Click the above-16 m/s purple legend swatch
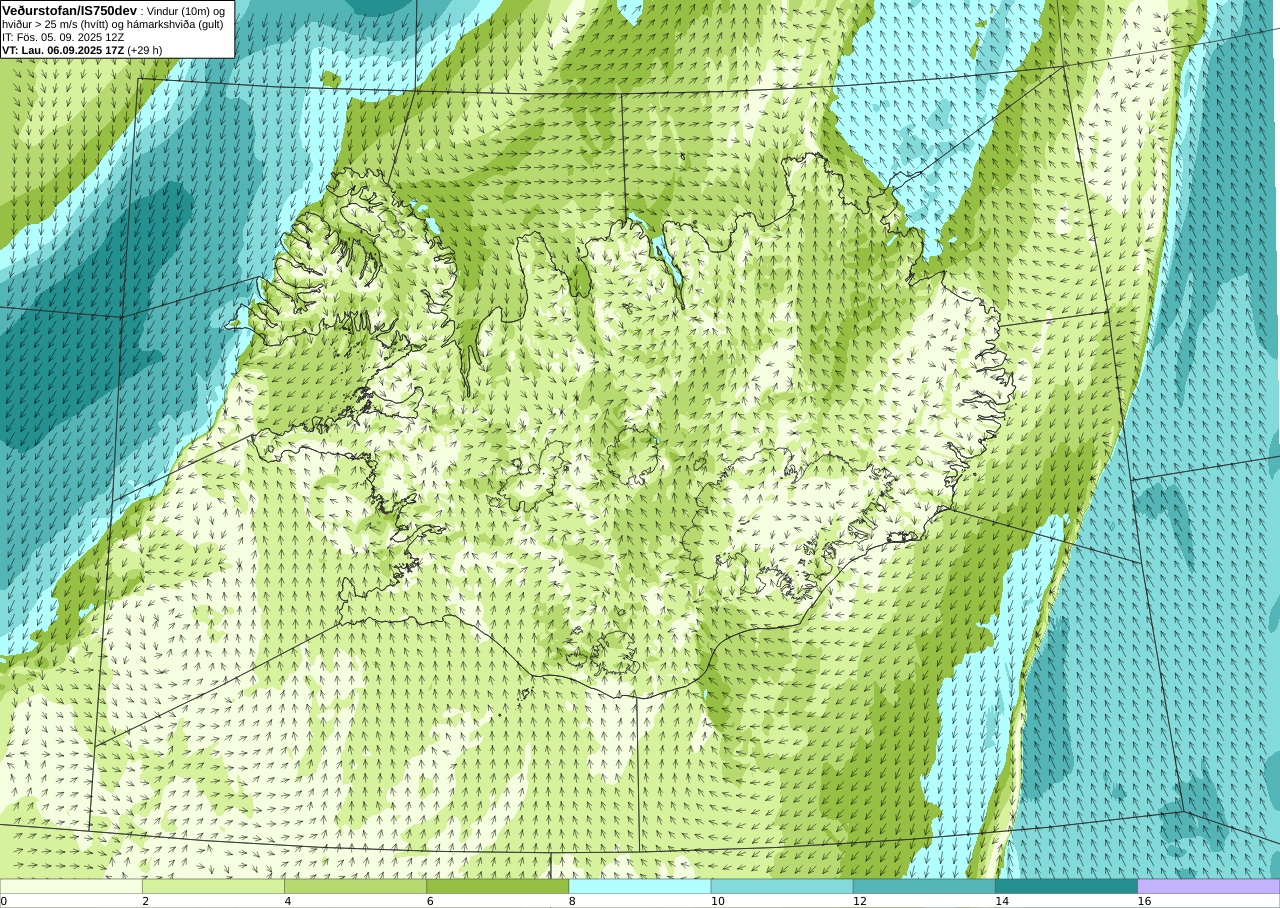1280x908 pixels. tap(1209, 886)
